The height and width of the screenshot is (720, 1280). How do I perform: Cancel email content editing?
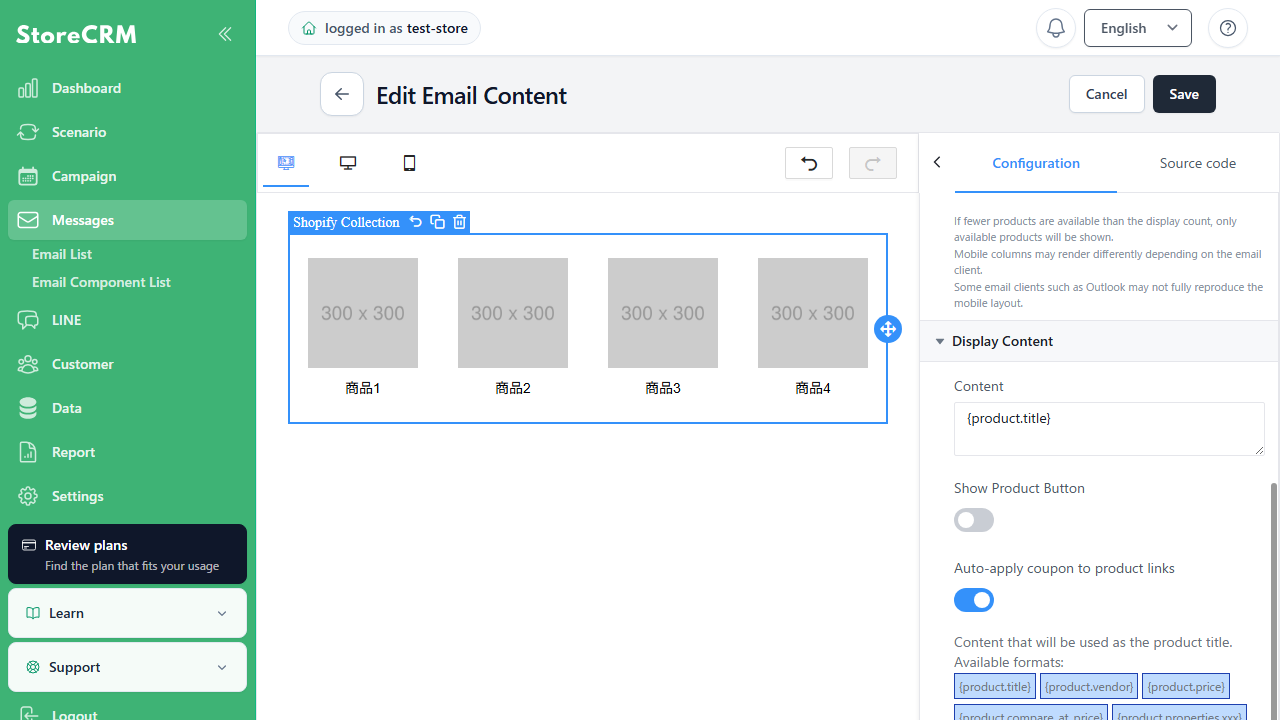tap(1107, 94)
